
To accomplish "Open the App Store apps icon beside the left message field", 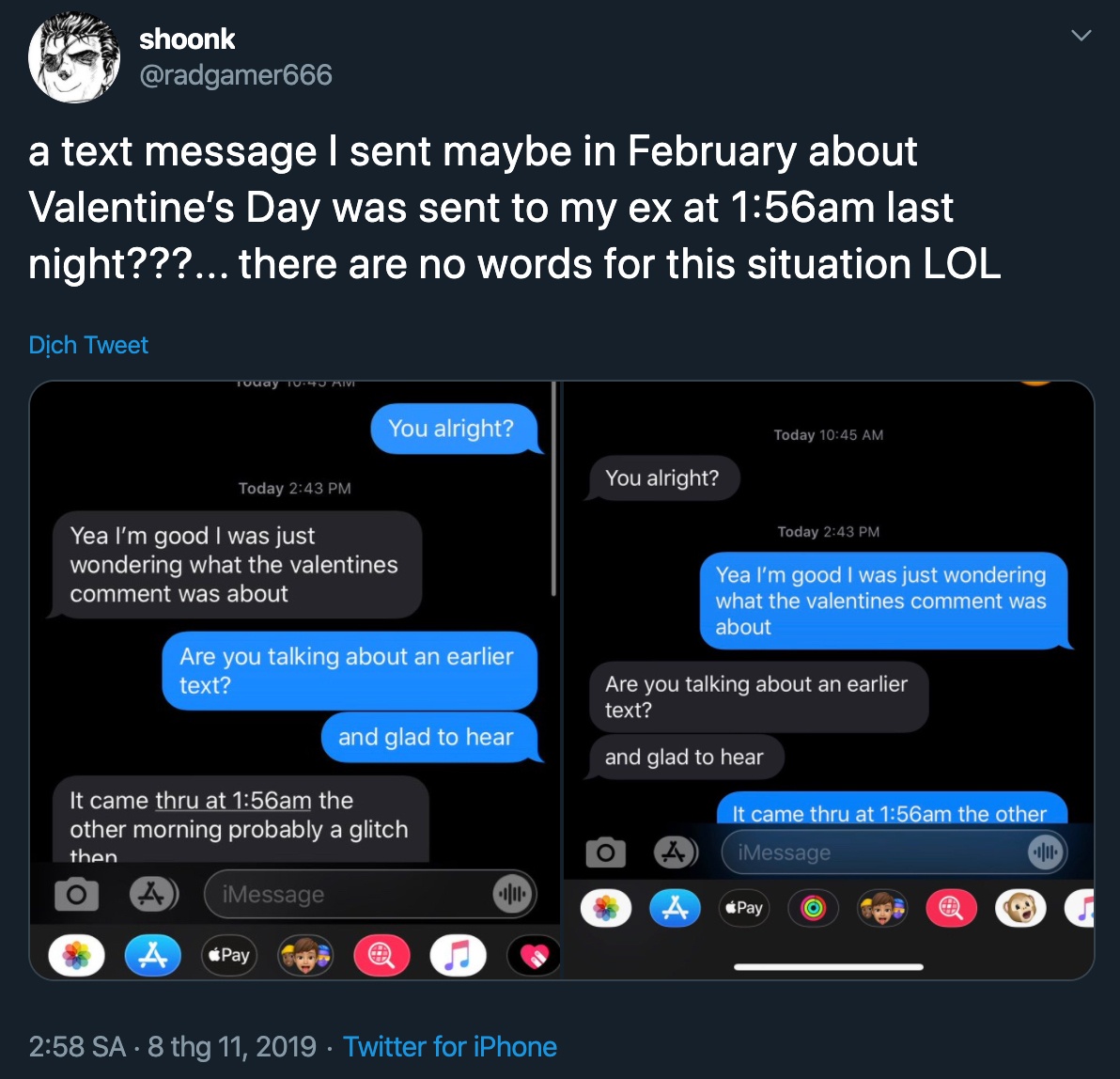I will coord(153,894).
